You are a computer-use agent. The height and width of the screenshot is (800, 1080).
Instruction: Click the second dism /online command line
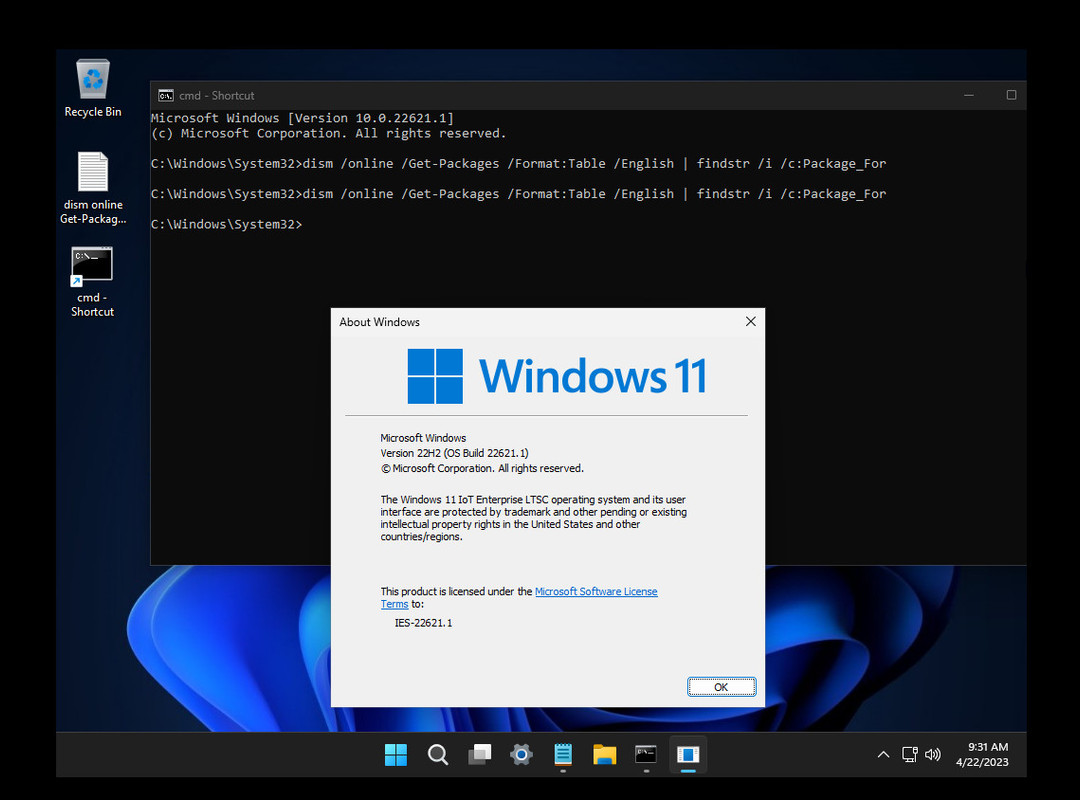519,194
